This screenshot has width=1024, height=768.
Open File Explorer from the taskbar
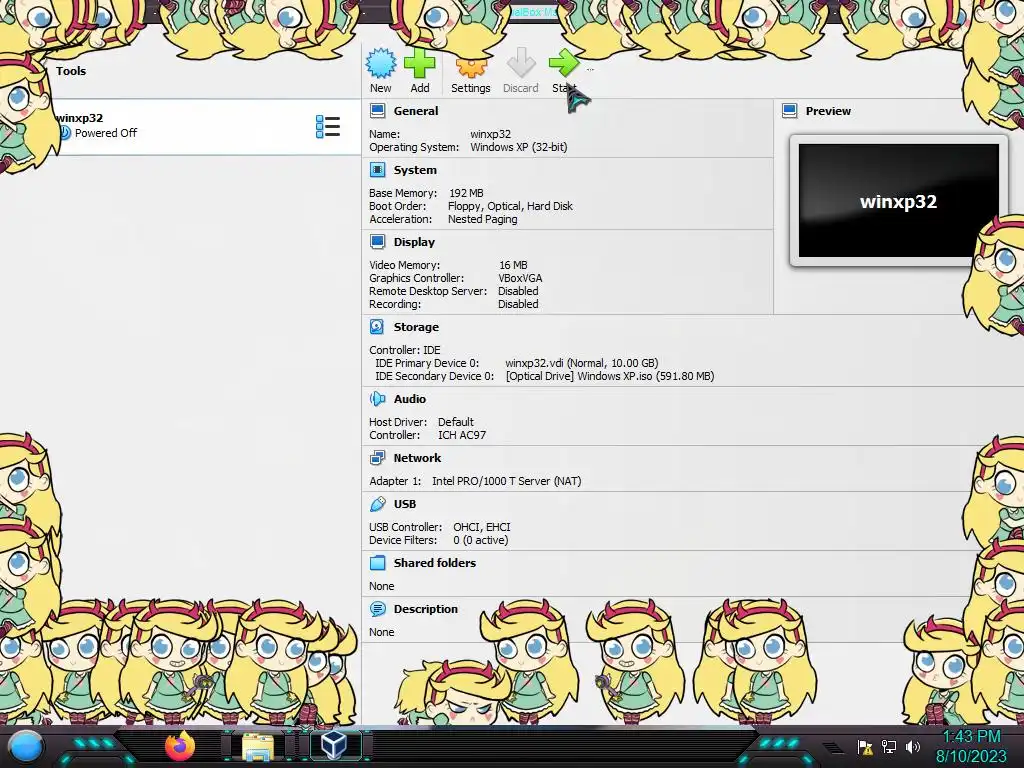pos(258,746)
